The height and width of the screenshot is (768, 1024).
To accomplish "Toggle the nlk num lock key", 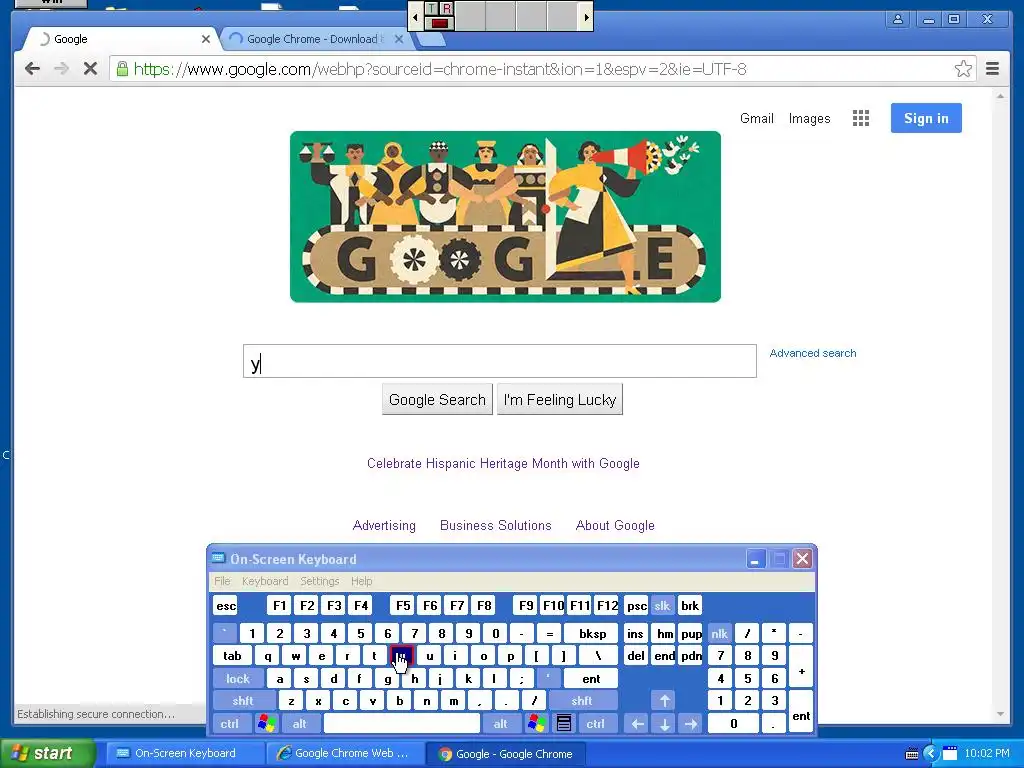I will click(x=720, y=633).
